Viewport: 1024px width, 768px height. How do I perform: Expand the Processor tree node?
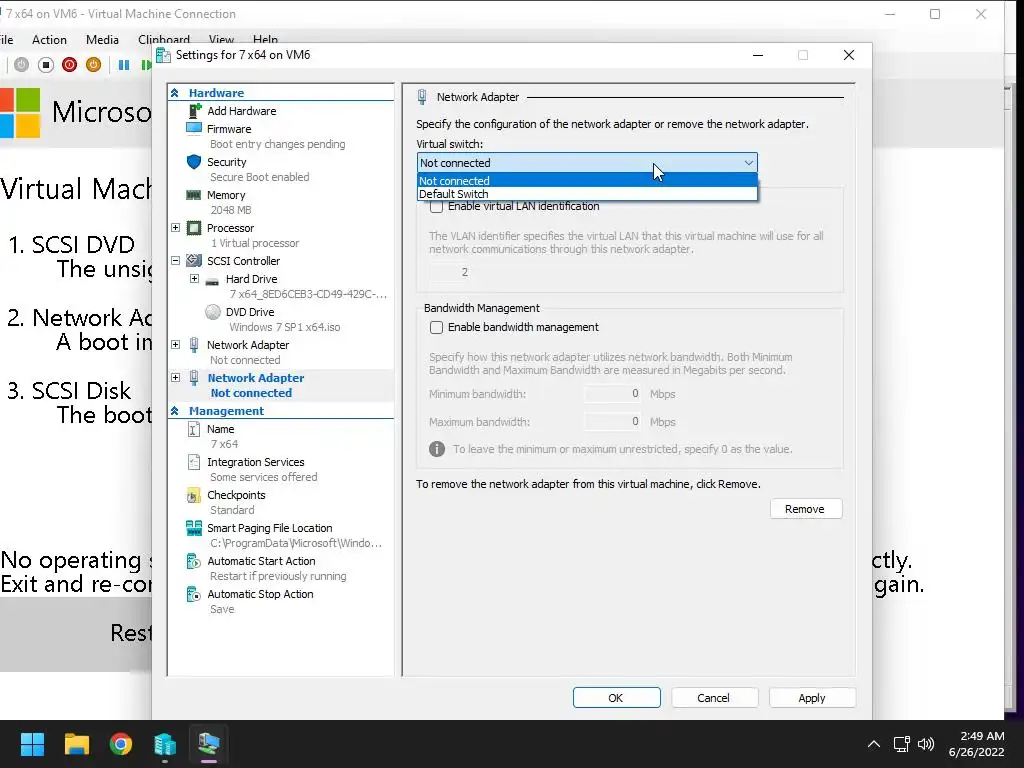(175, 228)
